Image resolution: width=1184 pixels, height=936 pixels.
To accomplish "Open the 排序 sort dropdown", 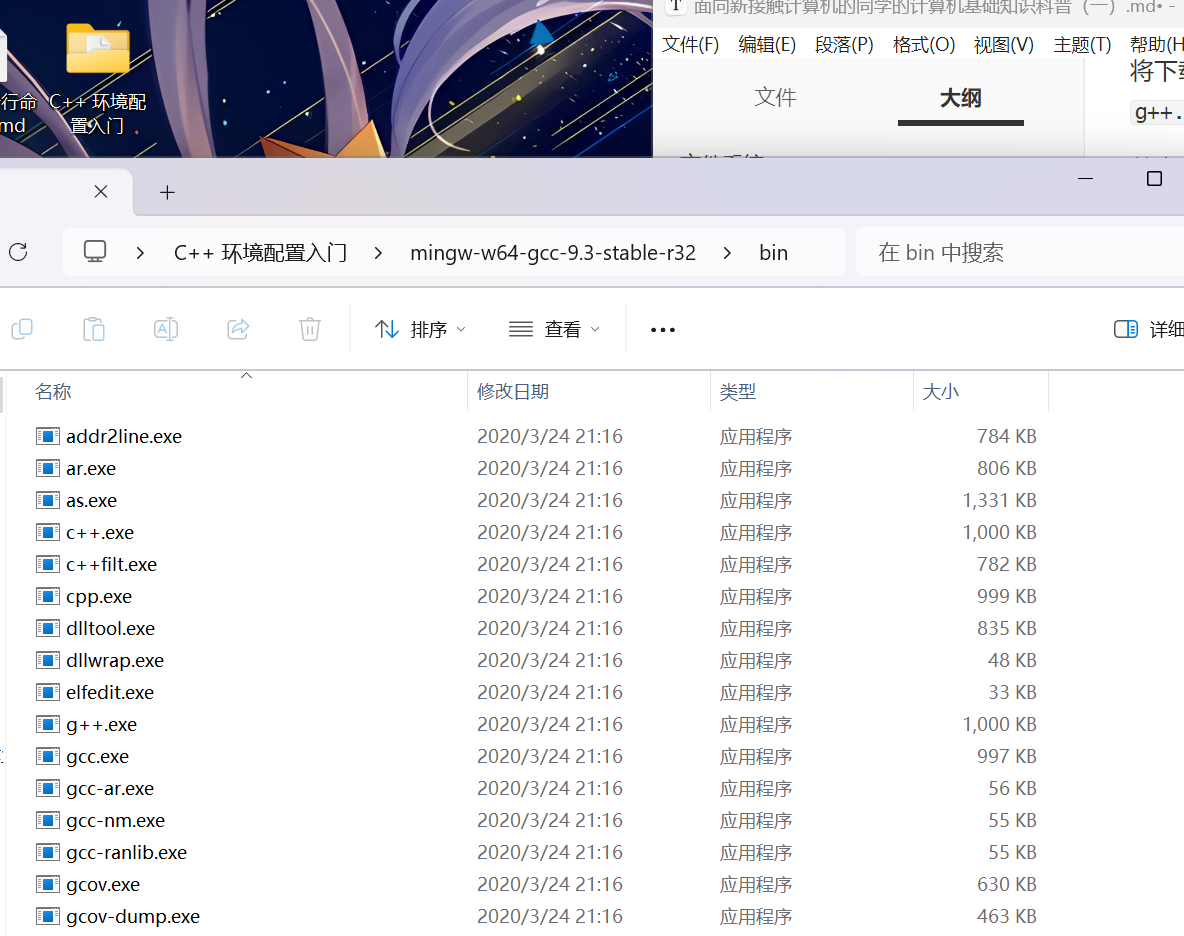I will click(421, 329).
